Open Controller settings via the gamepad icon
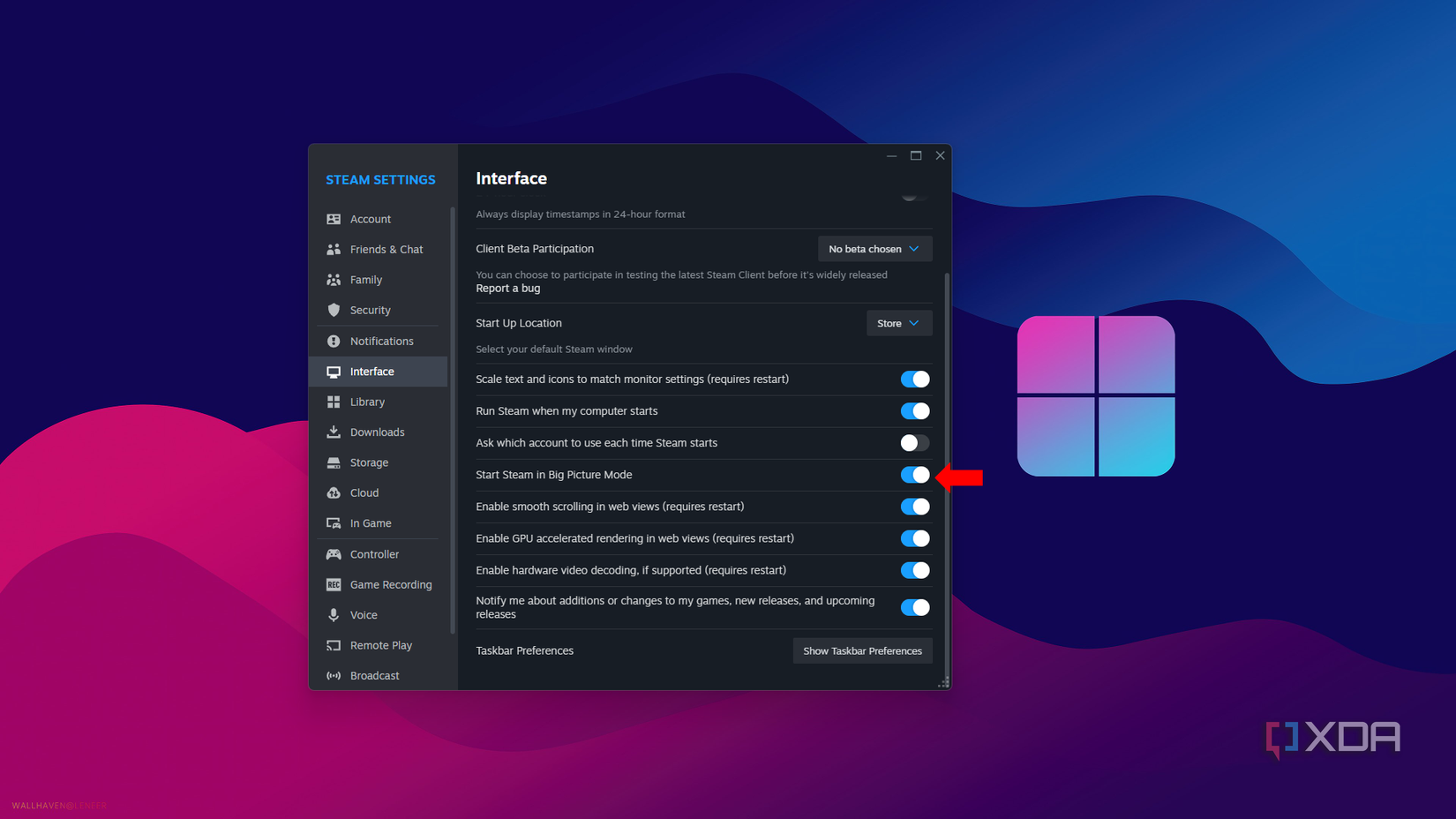This screenshot has height=819, width=1456. tap(334, 553)
